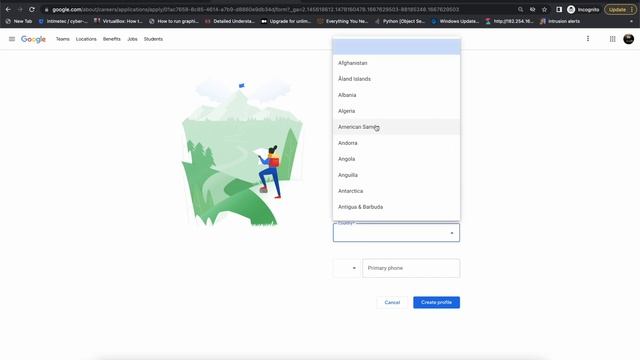Open the Google apps grid icon
The height and width of the screenshot is (360, 640).
tap(612, 39)
